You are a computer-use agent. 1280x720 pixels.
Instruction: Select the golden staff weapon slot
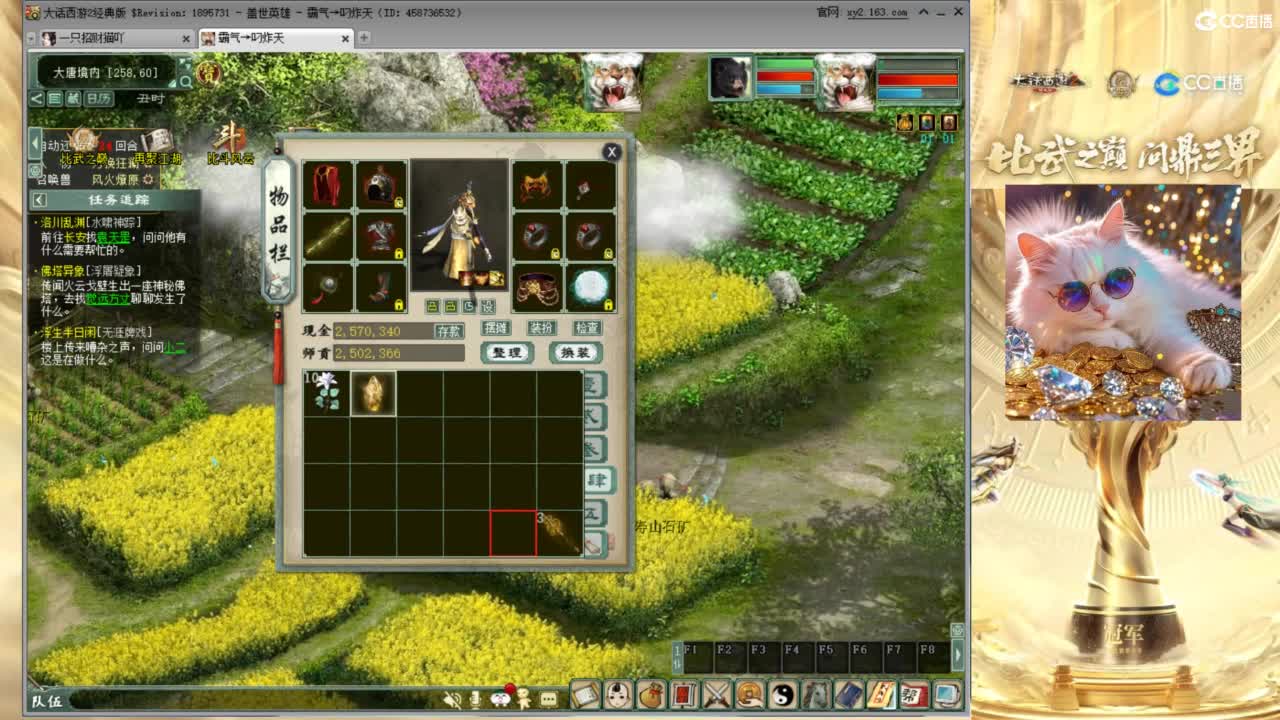point(328,237)
